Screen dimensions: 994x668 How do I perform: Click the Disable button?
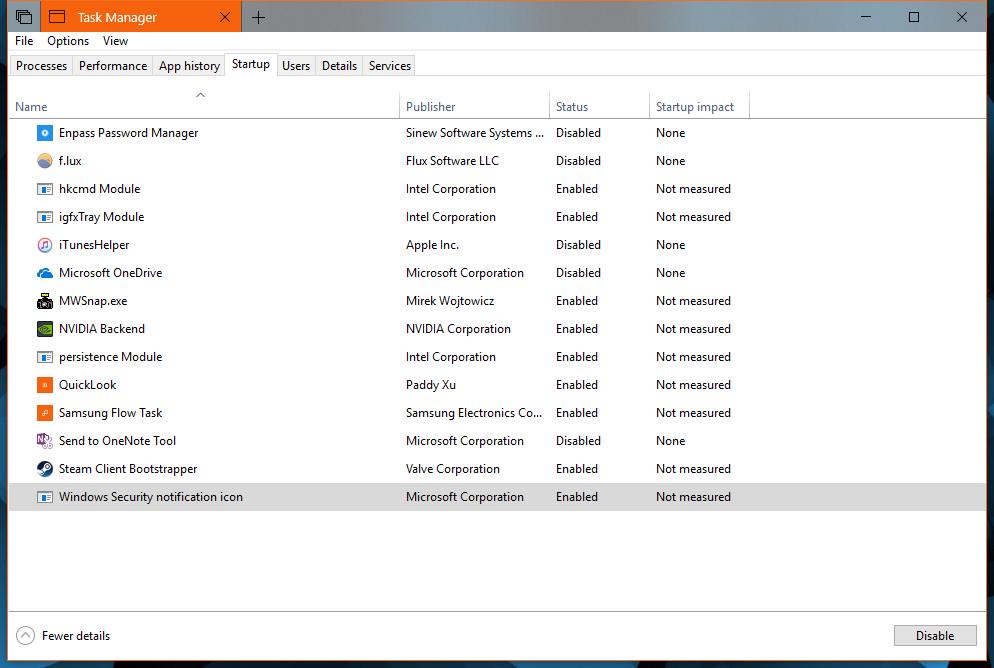coord(935,635)
